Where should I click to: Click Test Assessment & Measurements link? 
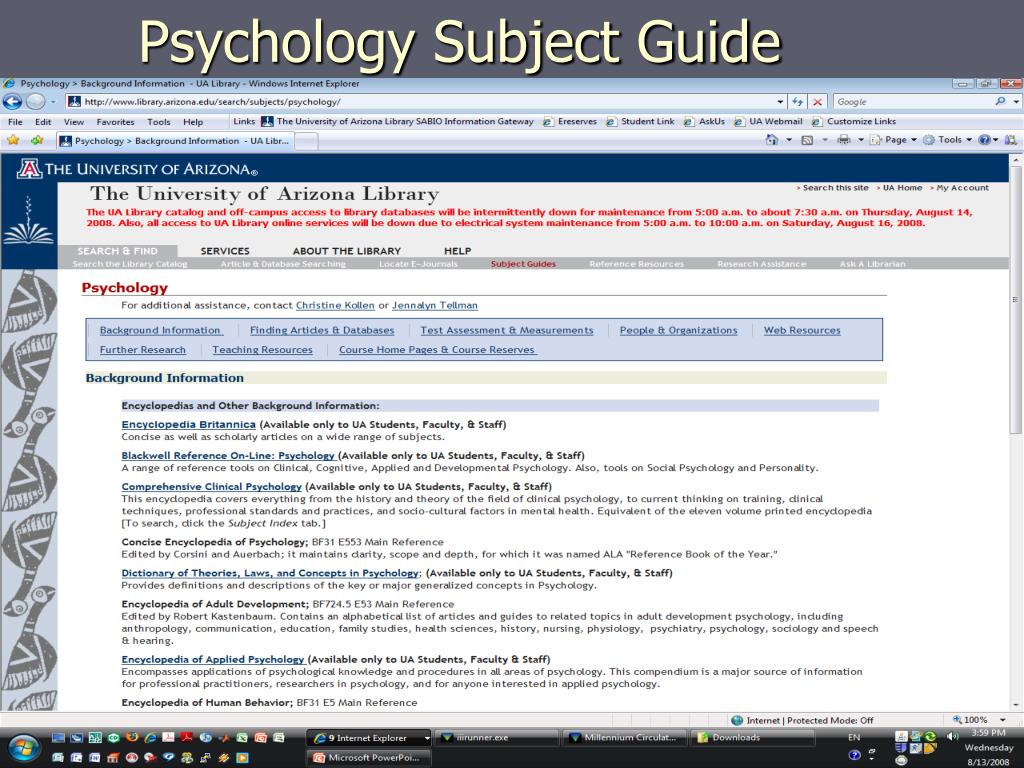507,330
